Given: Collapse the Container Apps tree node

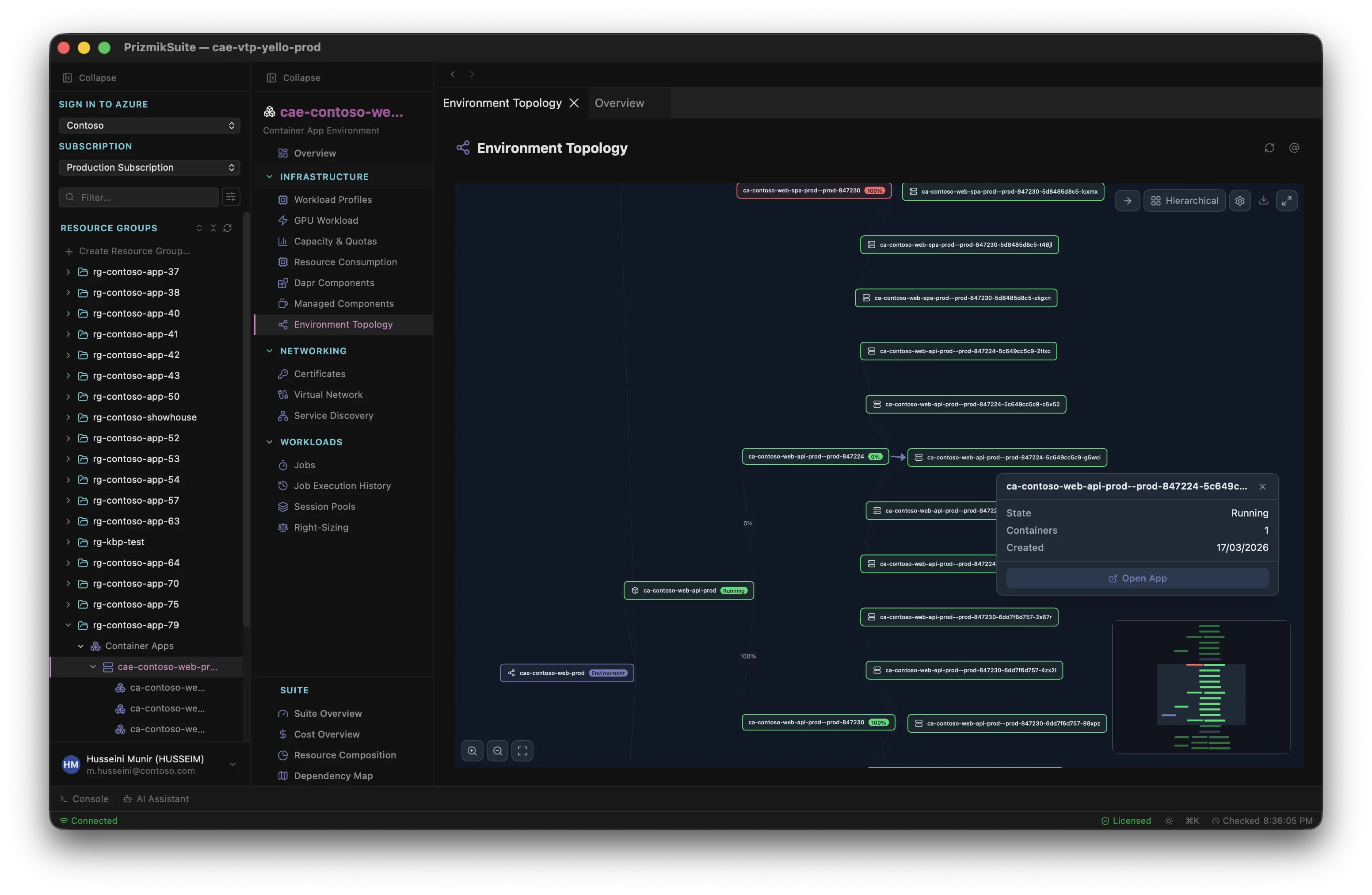Looking at the screenshot, I should [81, 646].
